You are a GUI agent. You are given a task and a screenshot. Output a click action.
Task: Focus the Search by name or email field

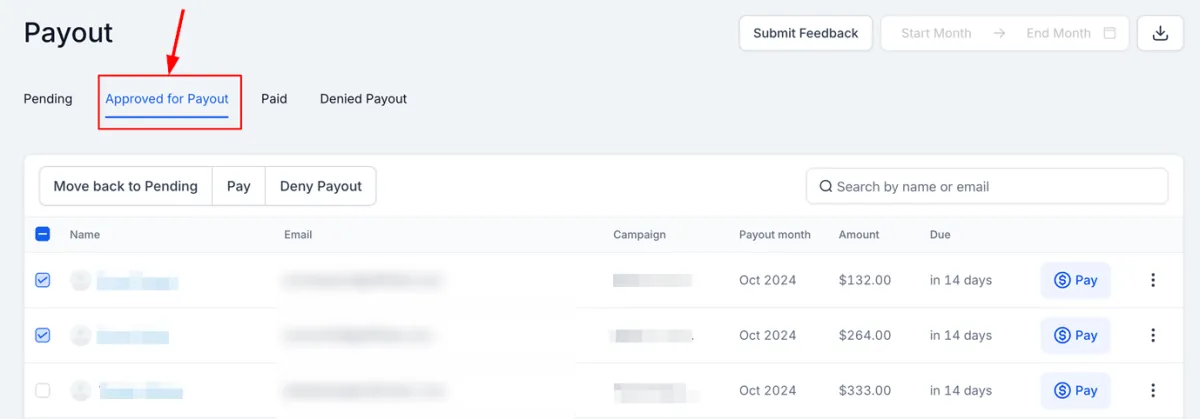987,186
